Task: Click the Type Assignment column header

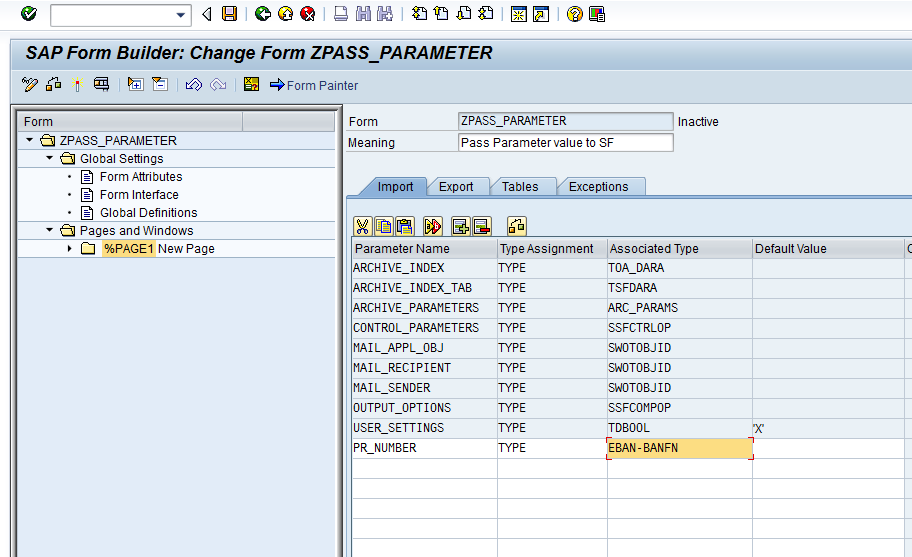Action: 552,249
